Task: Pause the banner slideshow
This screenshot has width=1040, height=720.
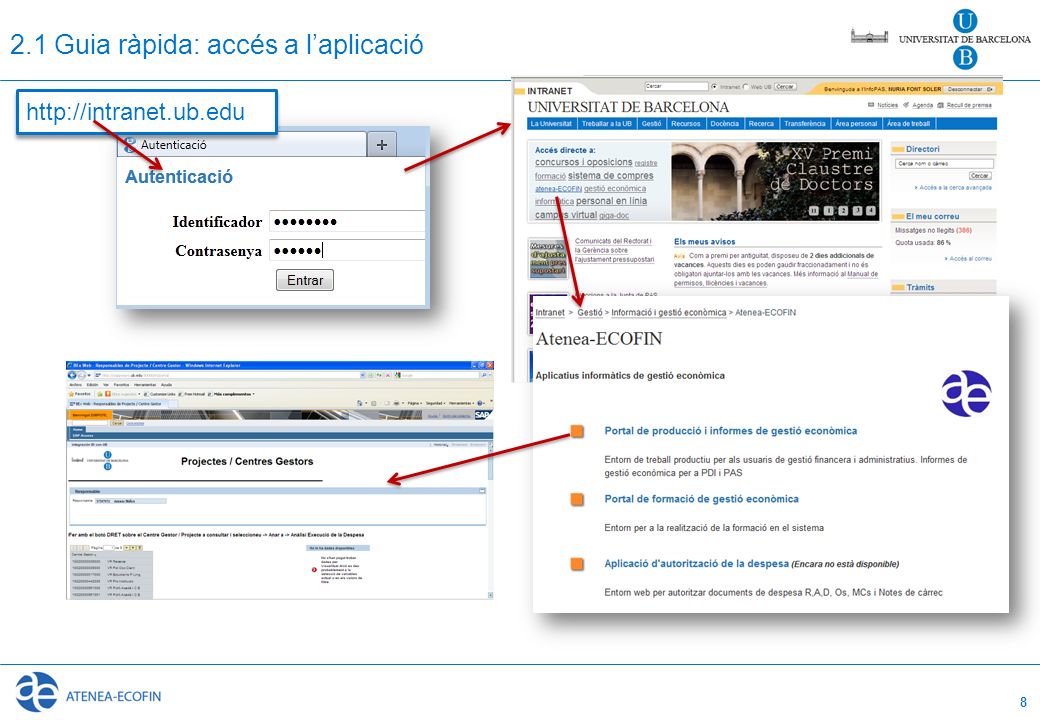Action: click(814, 210)
